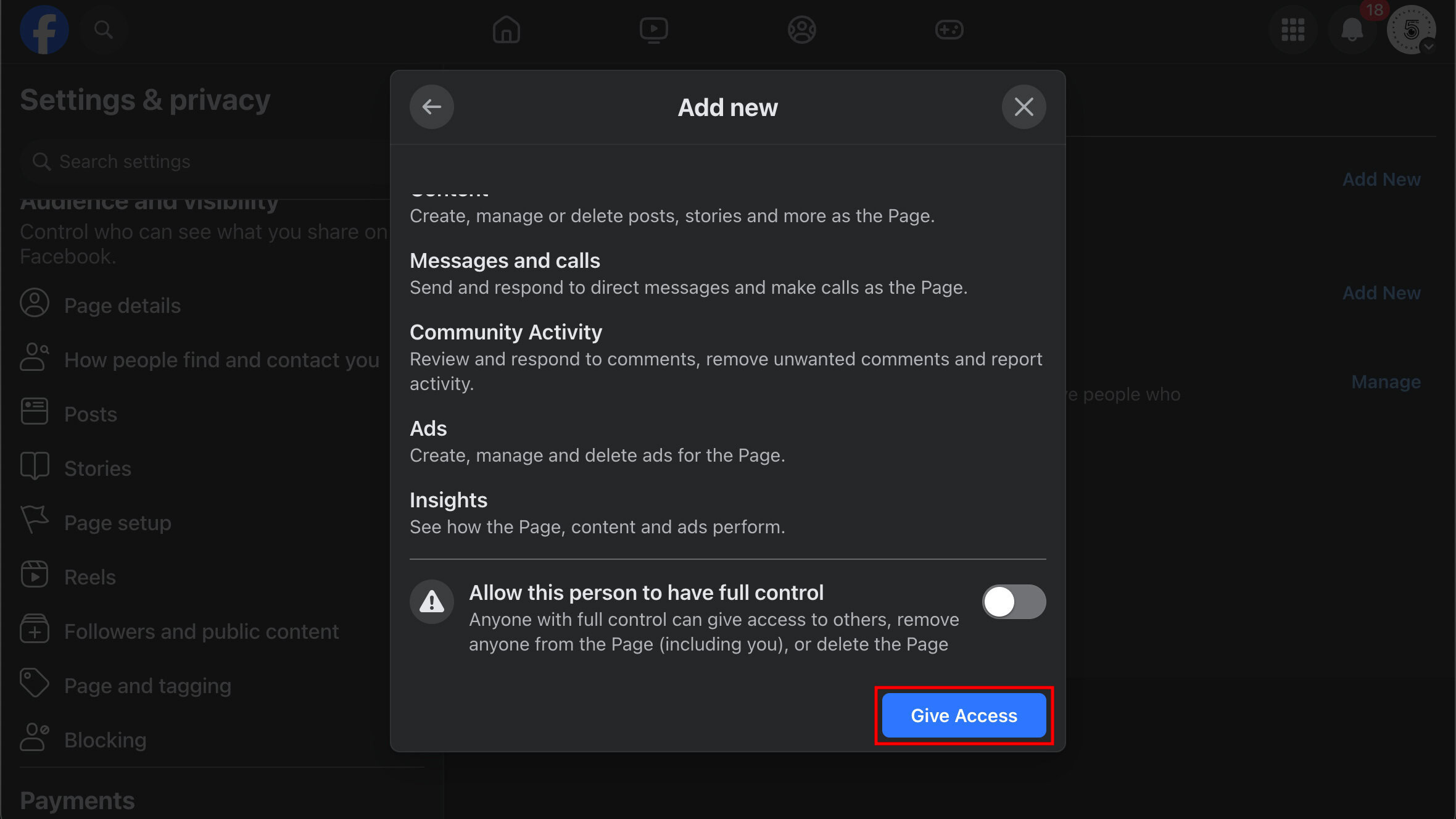Close the Add new dialog
Screen dimensions: 1456x819
(1024, 107)
